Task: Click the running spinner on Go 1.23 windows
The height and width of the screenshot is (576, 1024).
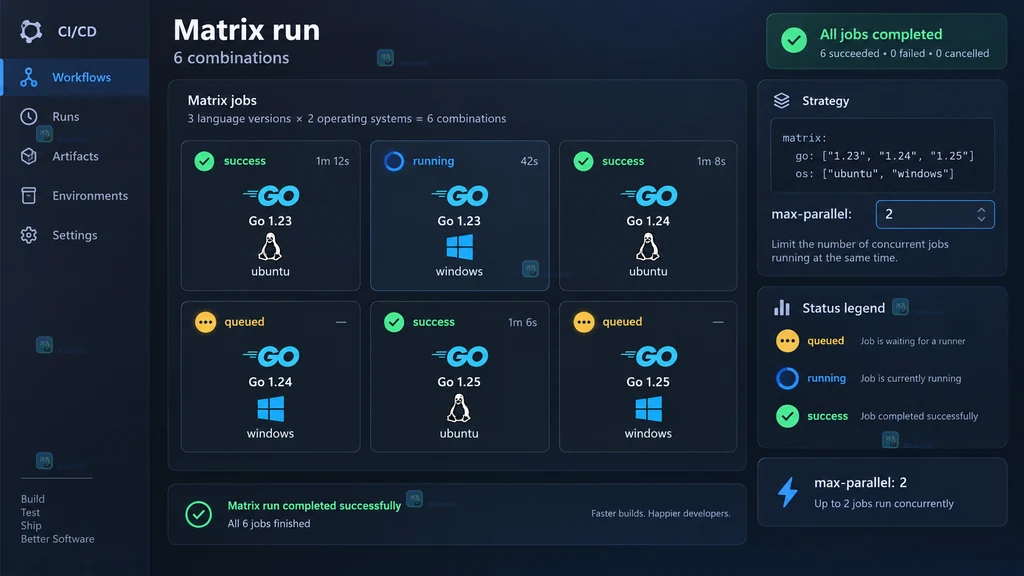Action: [x=394, y=161]
